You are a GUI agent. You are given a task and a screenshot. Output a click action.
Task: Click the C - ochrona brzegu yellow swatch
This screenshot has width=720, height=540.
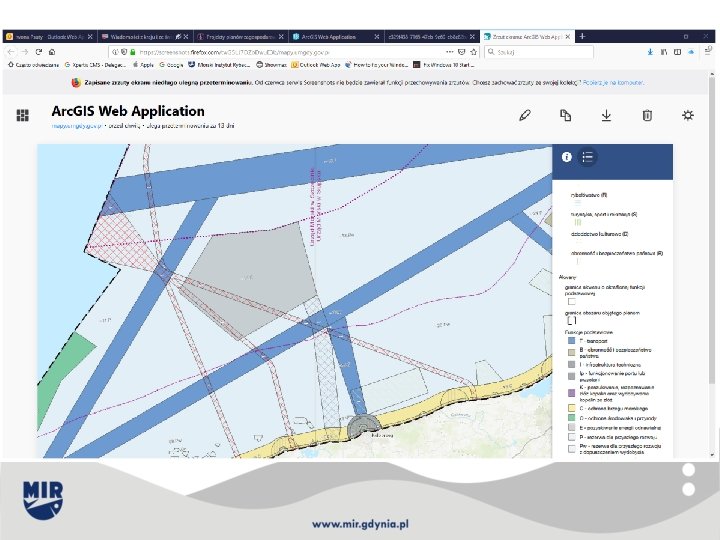(572, 408)
